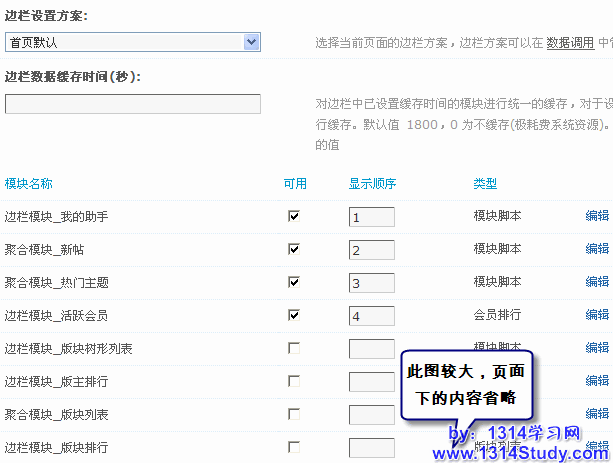
Task: Edit the 聚合模块_热门主题 module
Action: [x=597, y=282]
